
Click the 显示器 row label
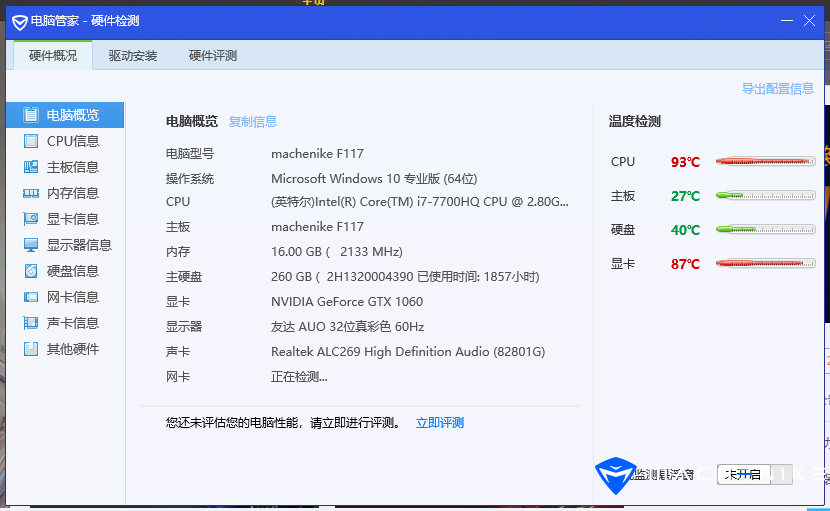coord(184,326)
